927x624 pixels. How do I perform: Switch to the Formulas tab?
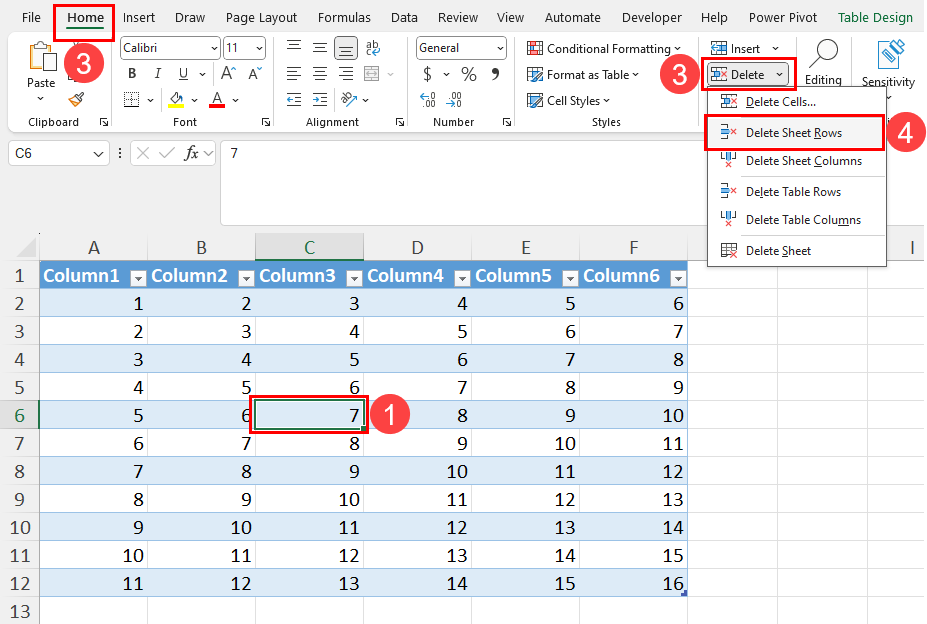tap(344, 18)
